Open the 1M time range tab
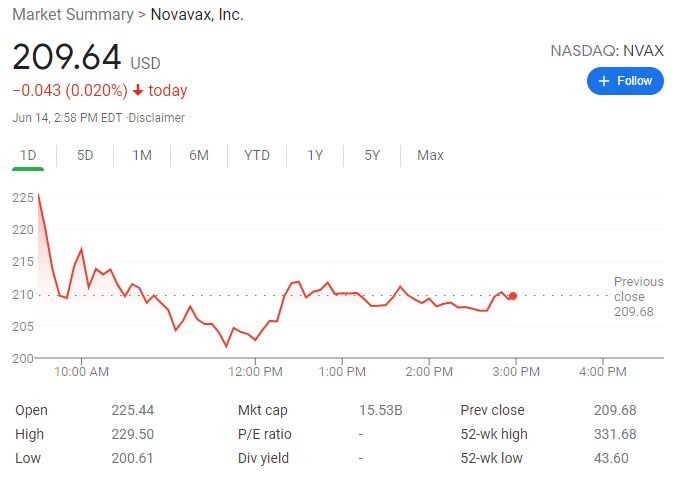The height and width of the screenshot is (480, 694). coord(141,155)
